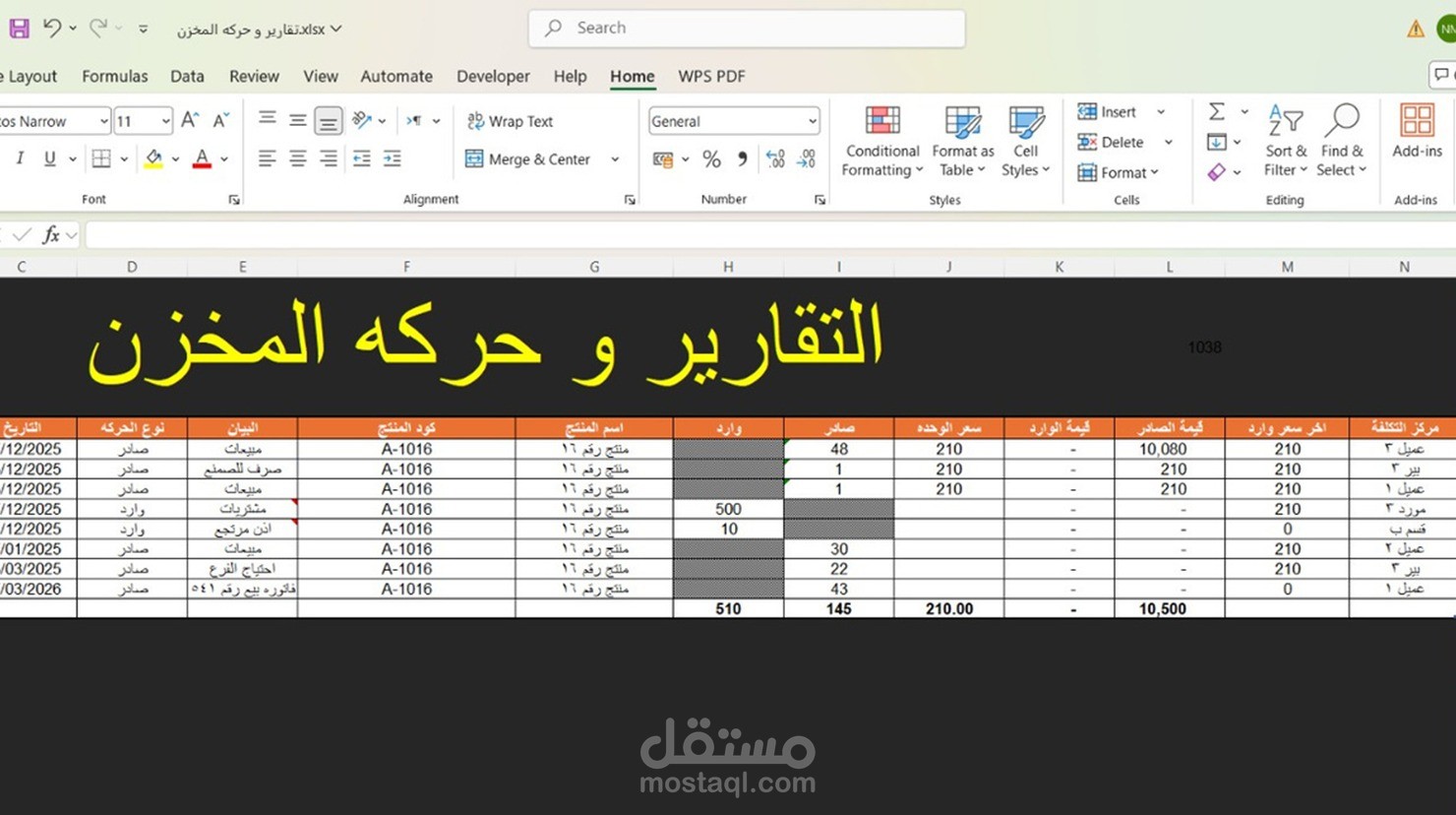1456x815 pixels.
Task: Click Insert cells button
Action: click(x=1108, y=112)
